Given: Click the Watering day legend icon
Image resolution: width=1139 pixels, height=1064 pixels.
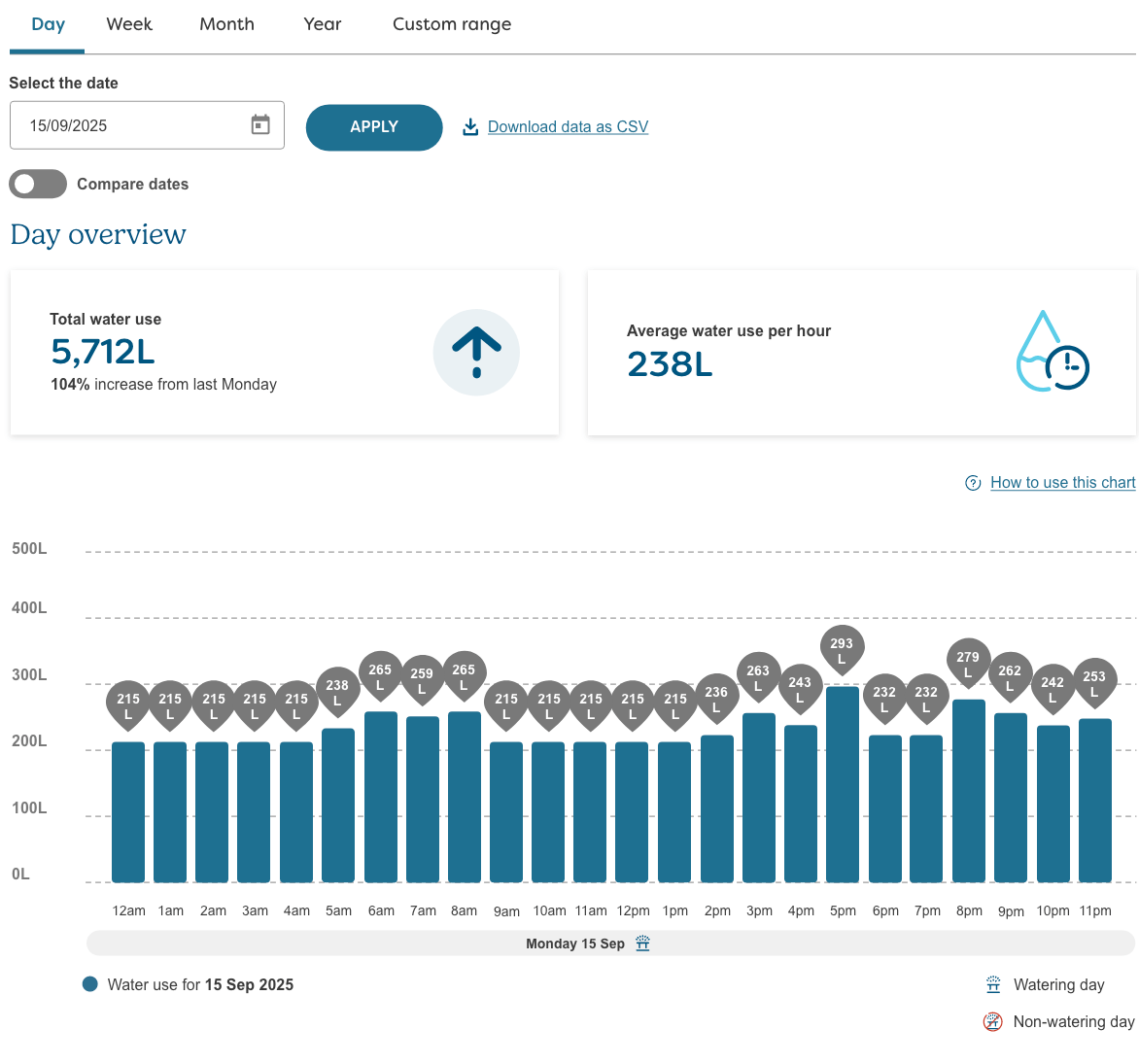Looking at the screenshot, I should (993, 984).
